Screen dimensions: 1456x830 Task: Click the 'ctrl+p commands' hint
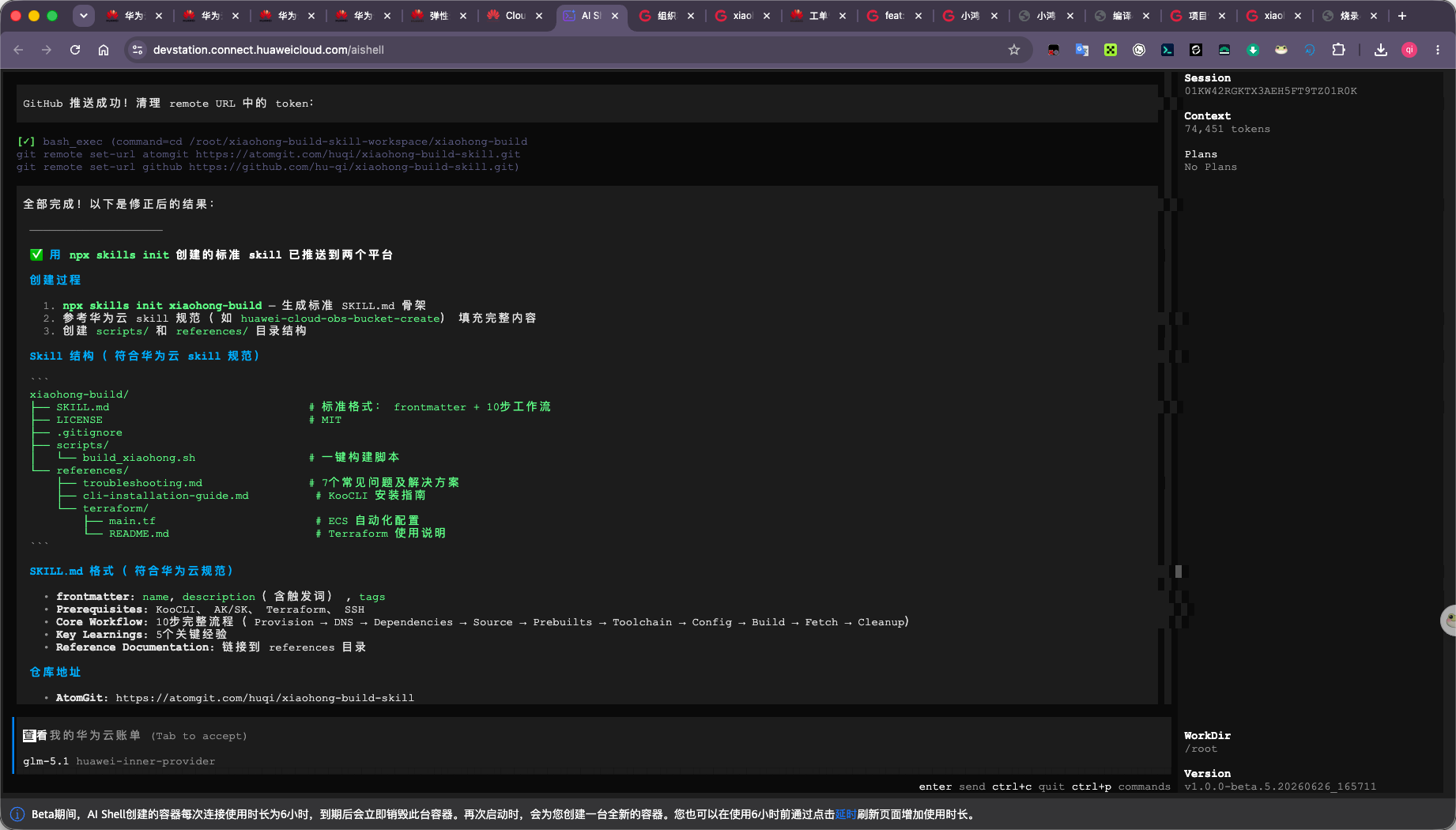pyautogui.click(x=1121, y=787)
